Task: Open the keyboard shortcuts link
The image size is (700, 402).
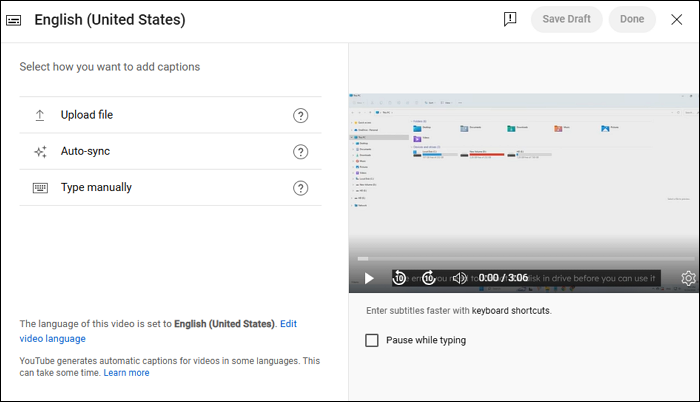Action: [511, 310]
